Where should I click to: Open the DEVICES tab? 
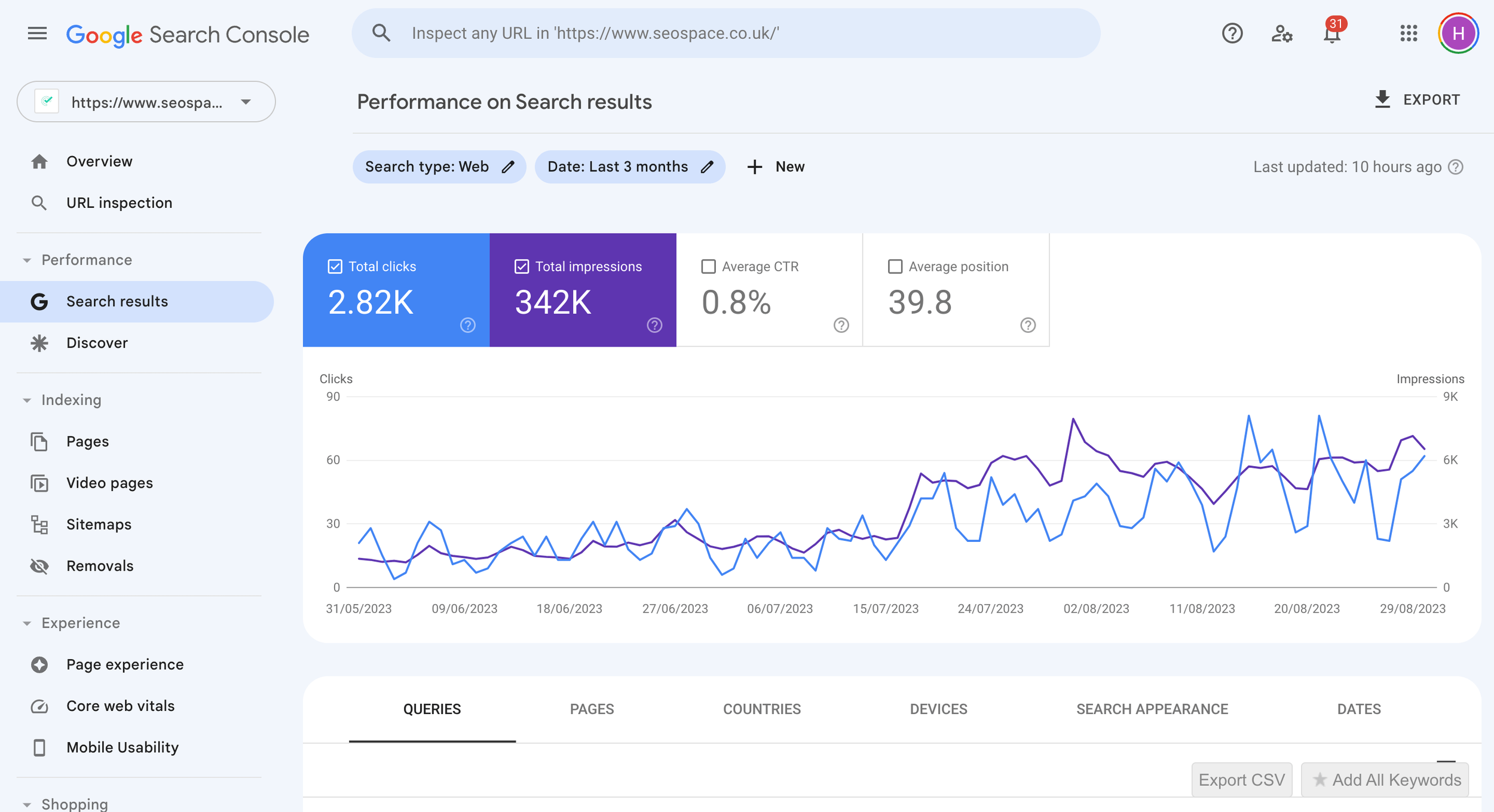pyautogui.click(x=938, y=709)
